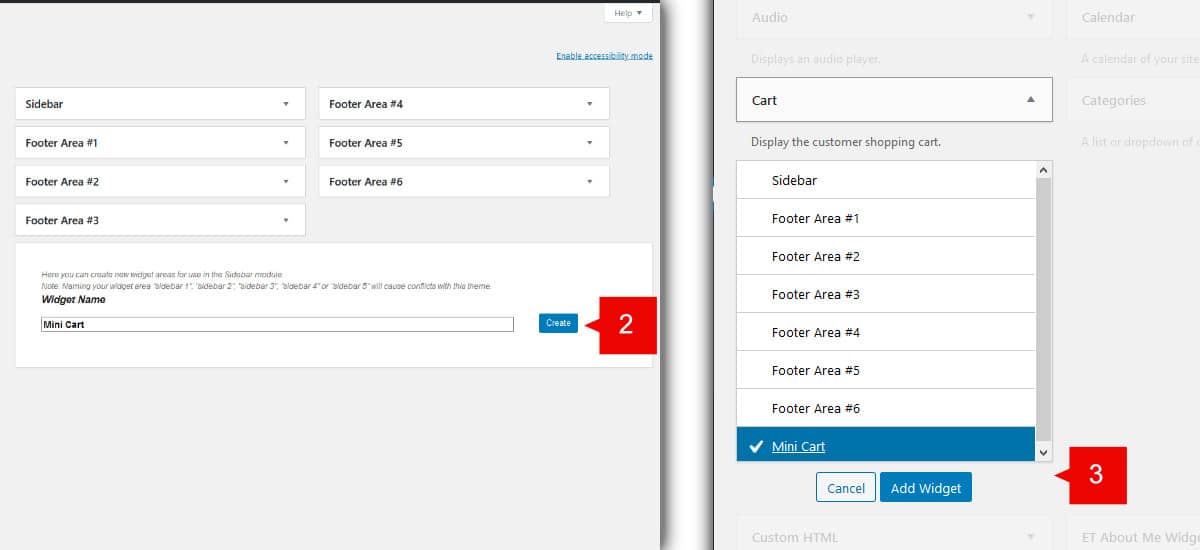The width and height of the screenshot is (1200, 550).
Task: Select the Sidebar option in chooser list
Action: tap(795, 180)
